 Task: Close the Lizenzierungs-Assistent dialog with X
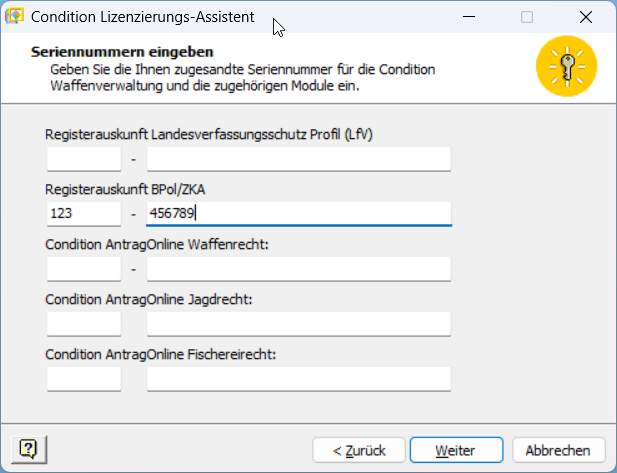585,17
